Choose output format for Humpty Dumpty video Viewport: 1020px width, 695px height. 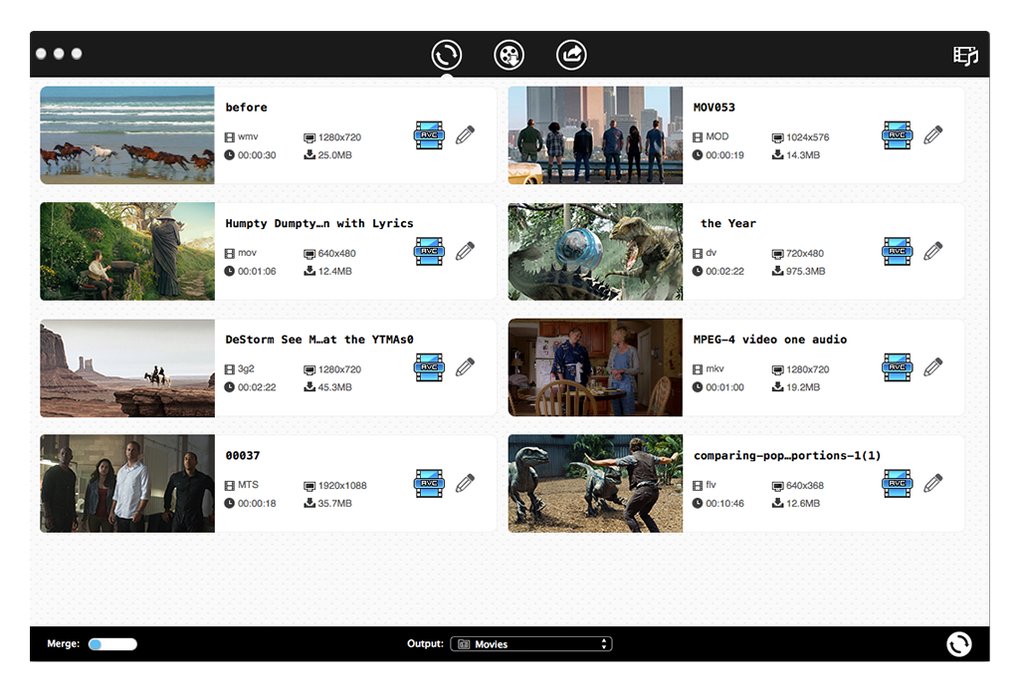[x=429, y=251]
